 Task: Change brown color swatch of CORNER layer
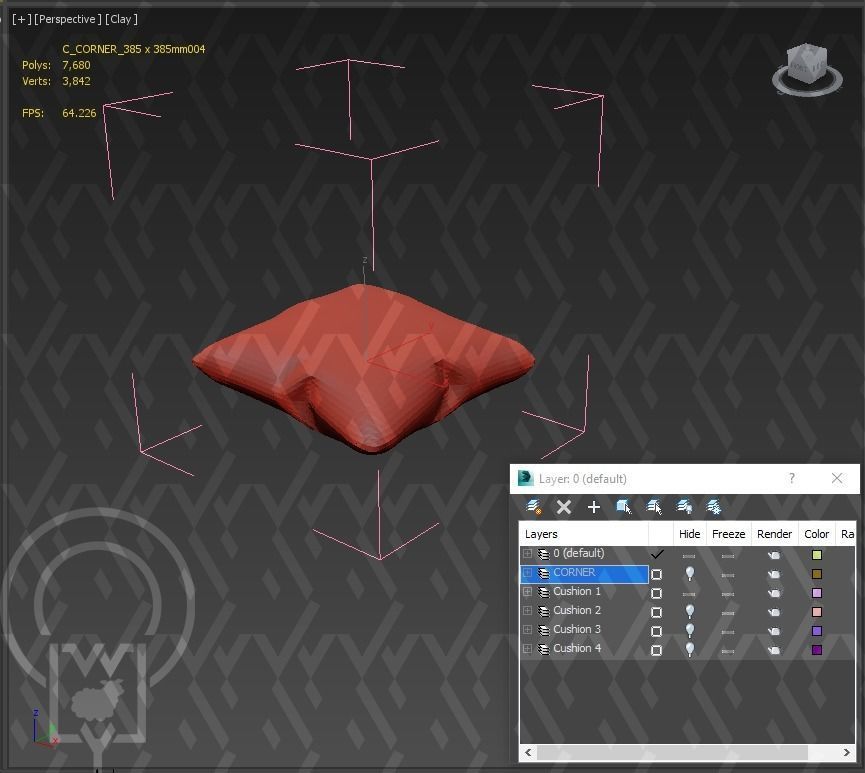(817, 574)
